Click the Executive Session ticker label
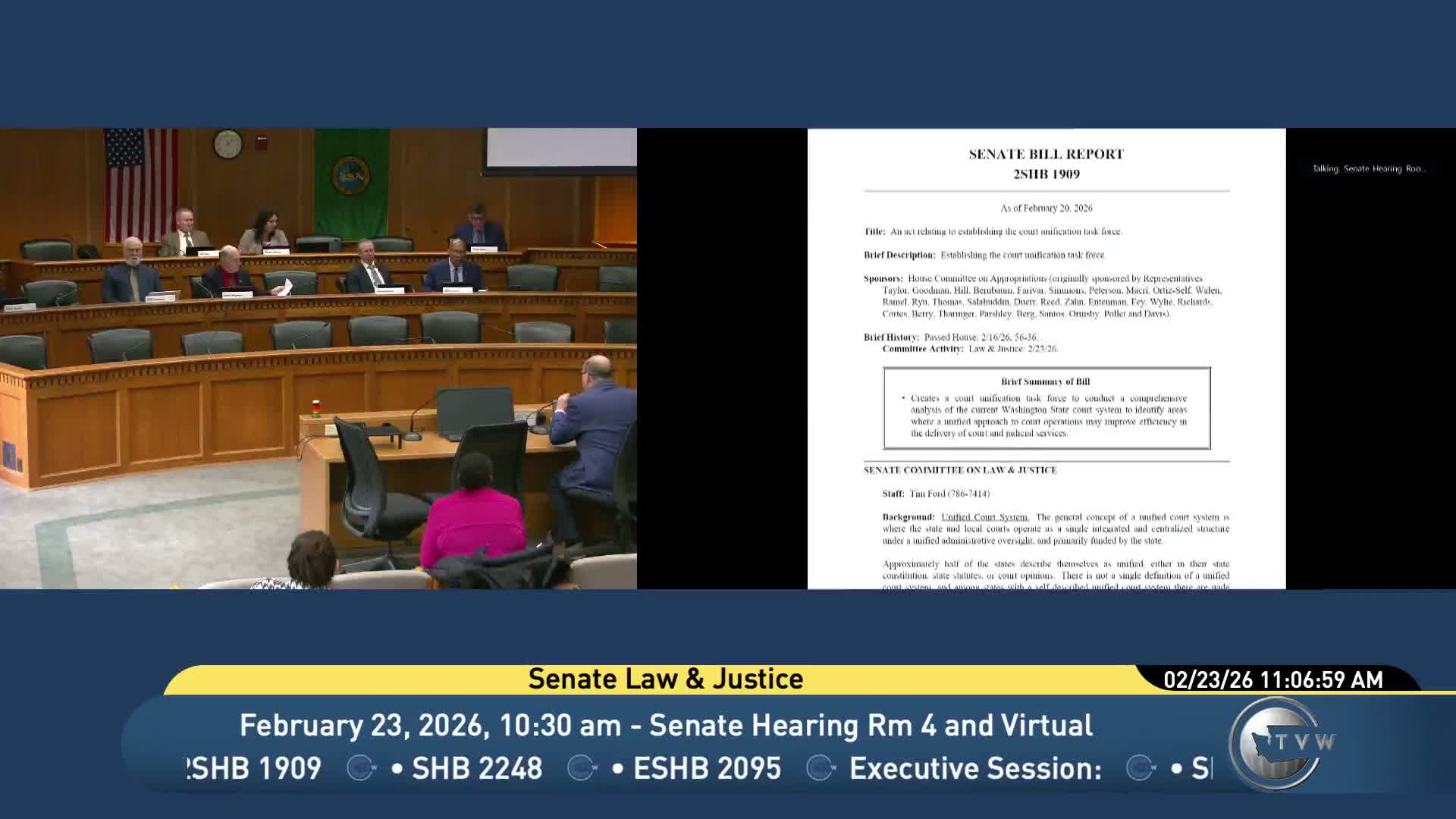The width and height of the screenshot is (1456, 819). tap(974, 768)
